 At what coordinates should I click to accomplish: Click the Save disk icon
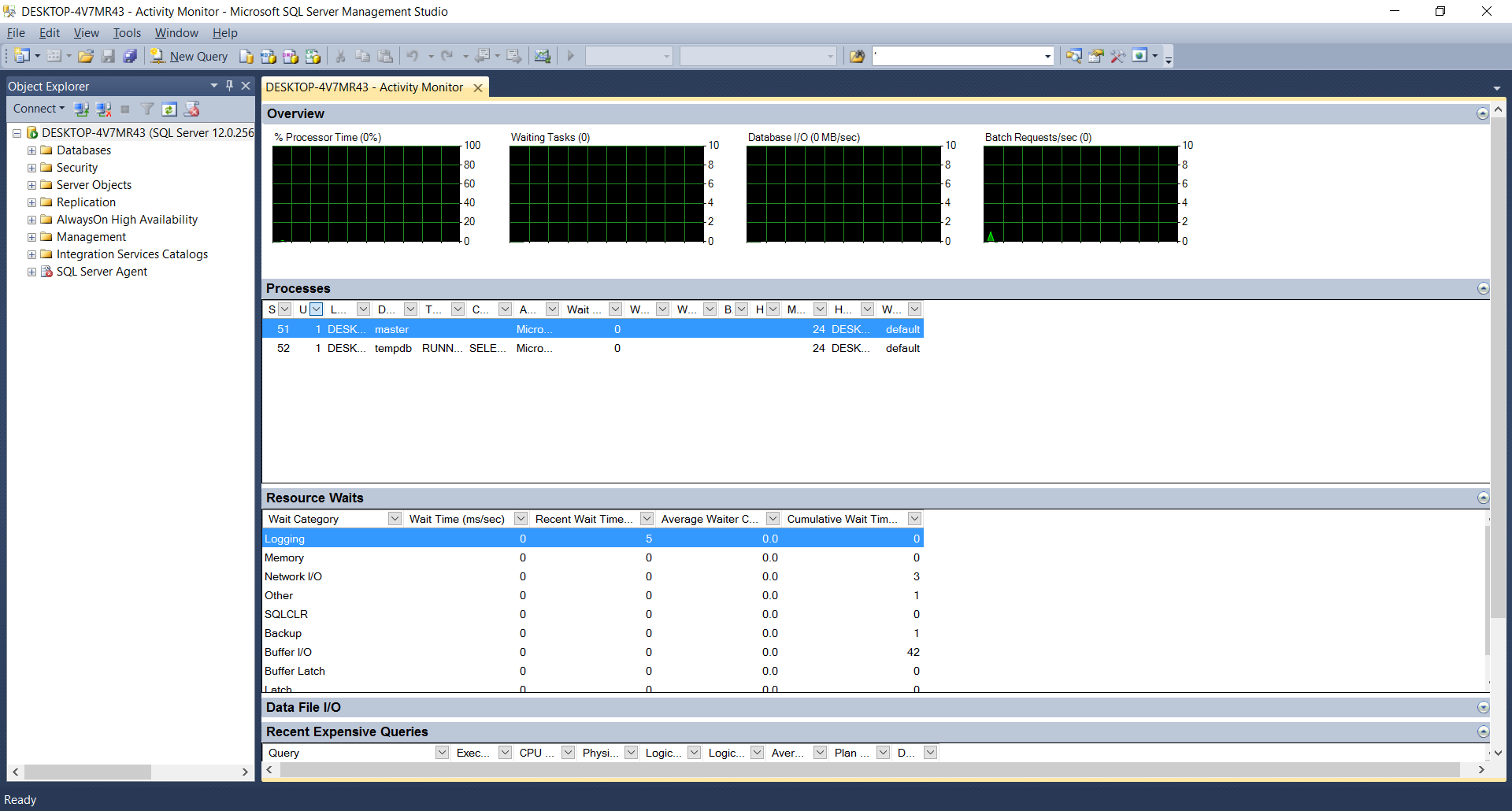coord(108,56)
